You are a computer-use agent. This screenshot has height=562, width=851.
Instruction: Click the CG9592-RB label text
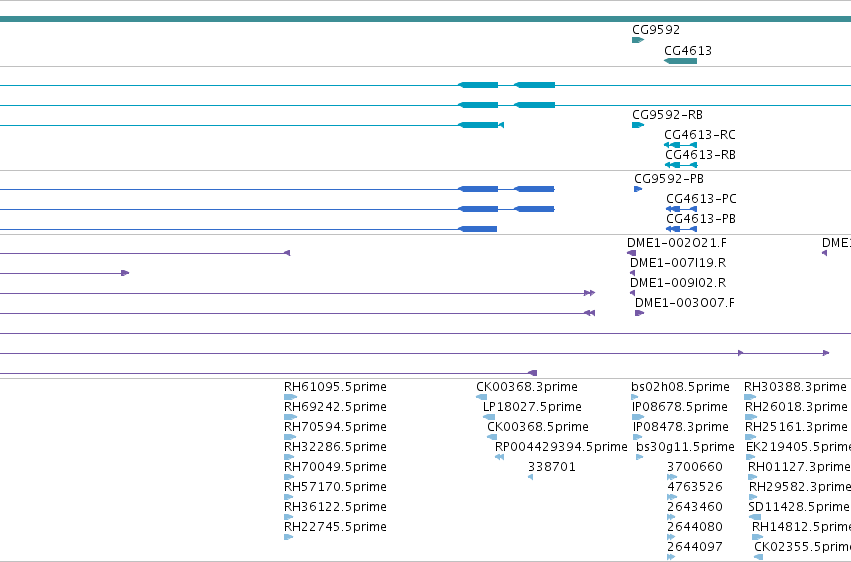[x=667, y=115]
